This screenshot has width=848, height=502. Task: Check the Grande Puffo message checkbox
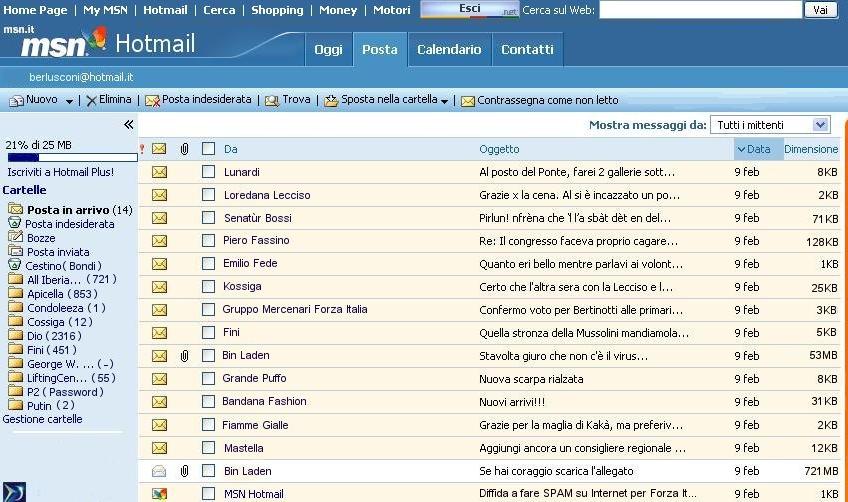tap(208, 379)
